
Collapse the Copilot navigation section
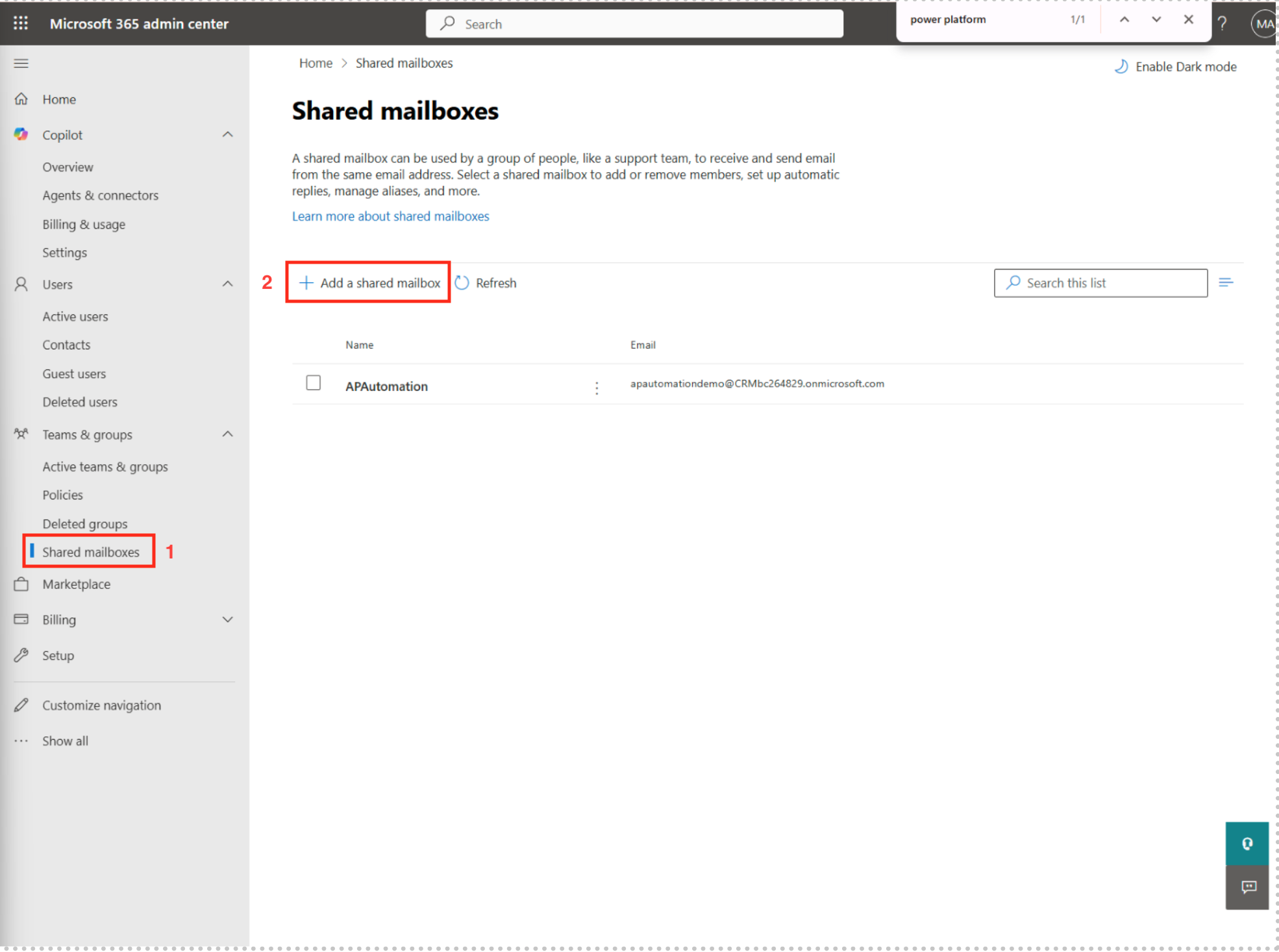coord(227,134)
